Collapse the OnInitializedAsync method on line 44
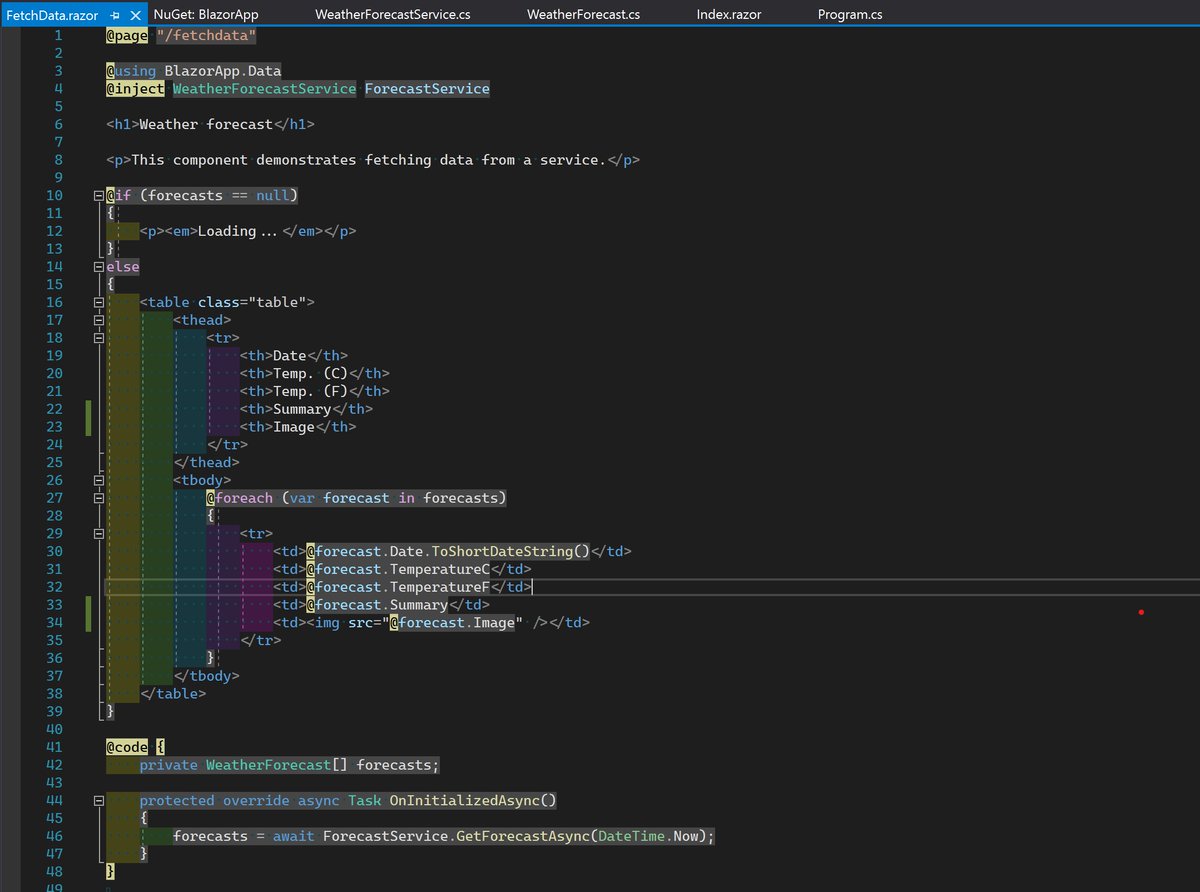This screenshot has width=1200, height=892. [98, 801]
